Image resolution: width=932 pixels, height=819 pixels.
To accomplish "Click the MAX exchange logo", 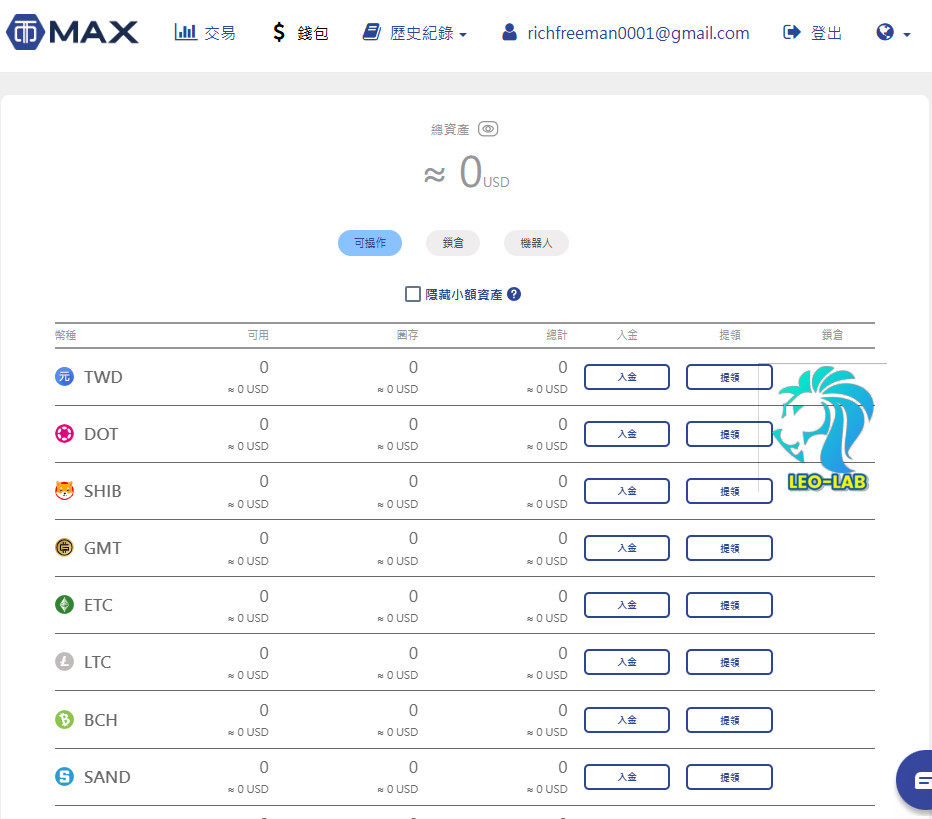I will coord(72,31).
